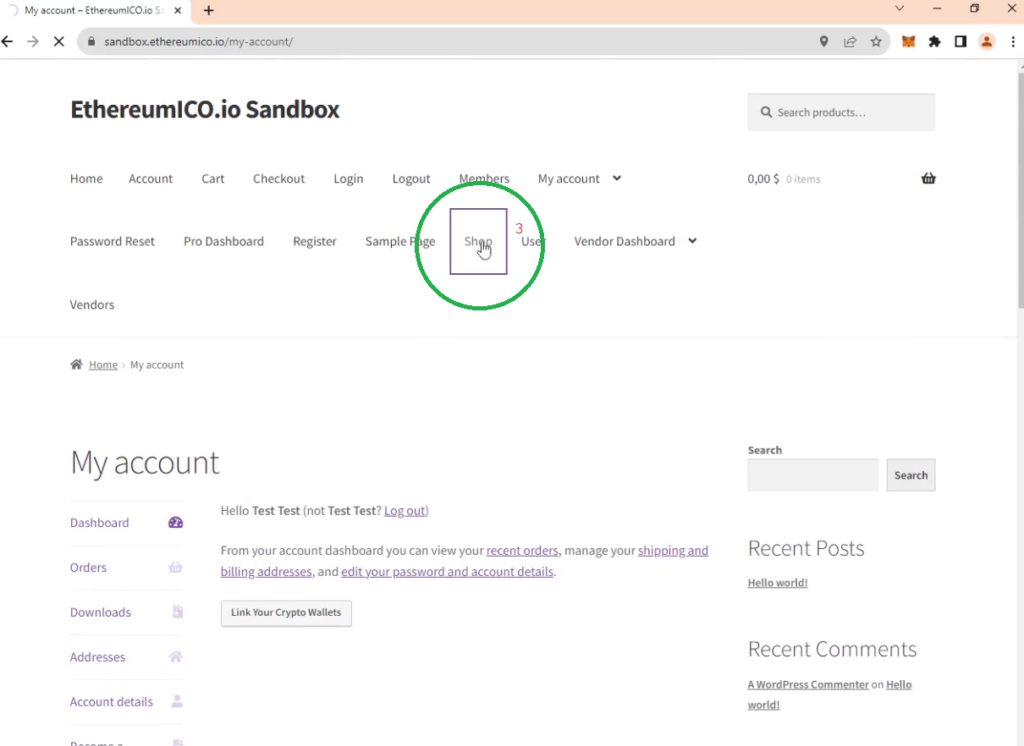
Task: Open a new browser tab
Action: coord(208,10)
